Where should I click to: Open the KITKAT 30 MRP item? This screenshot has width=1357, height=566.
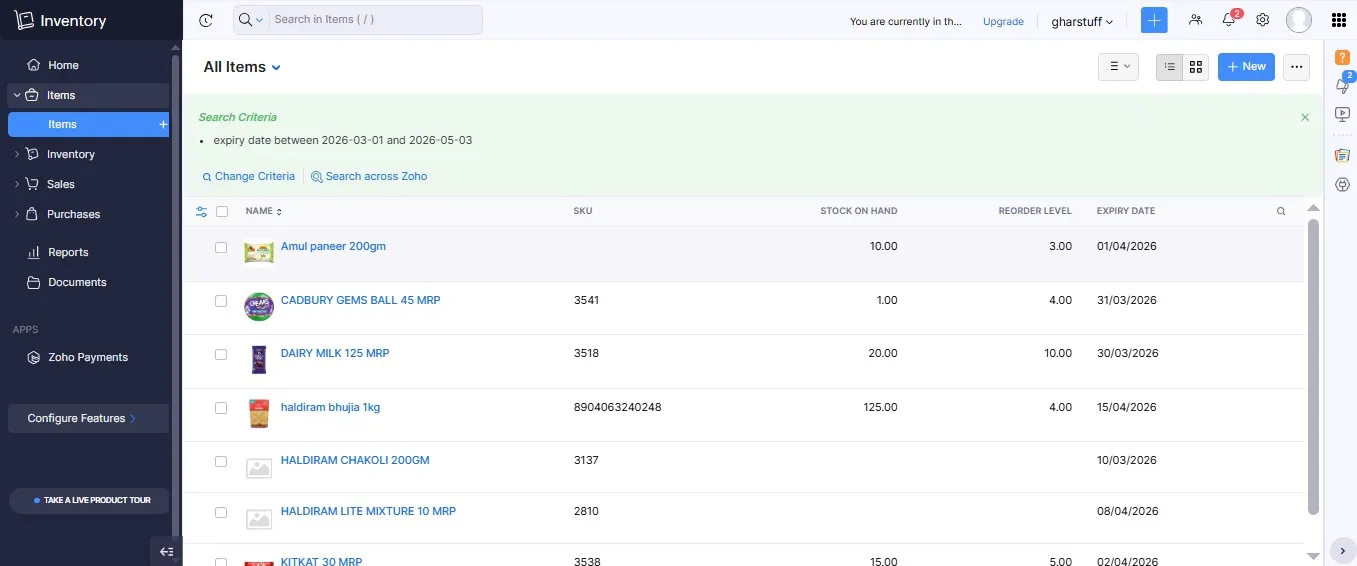tap(321, 561)
